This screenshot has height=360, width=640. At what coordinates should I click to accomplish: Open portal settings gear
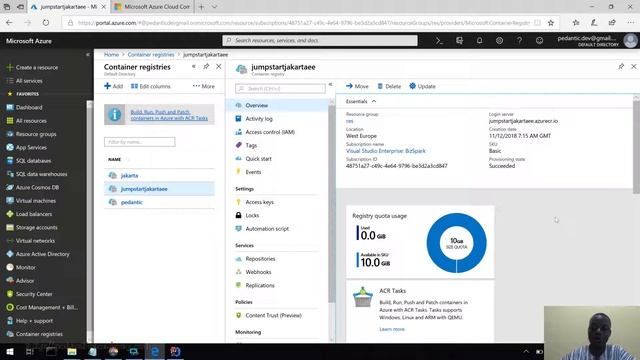pos(499,40)
